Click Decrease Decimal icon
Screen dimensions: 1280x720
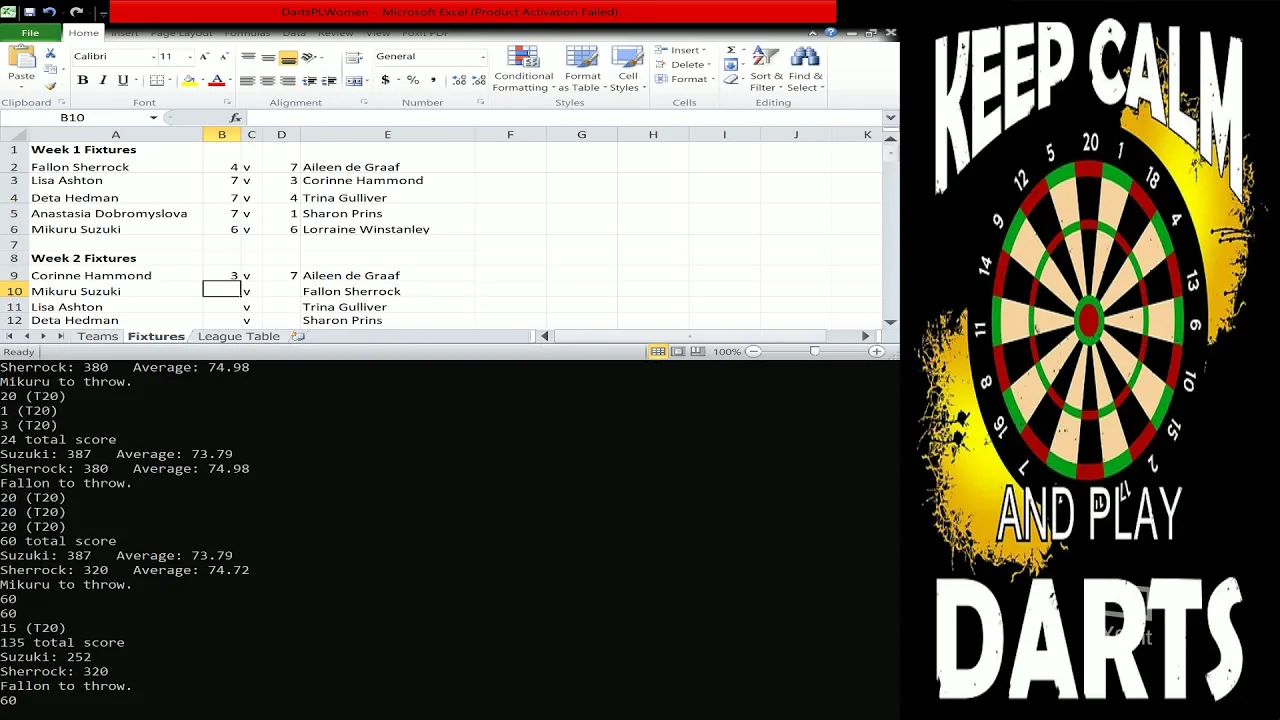[x=479, y=80]
